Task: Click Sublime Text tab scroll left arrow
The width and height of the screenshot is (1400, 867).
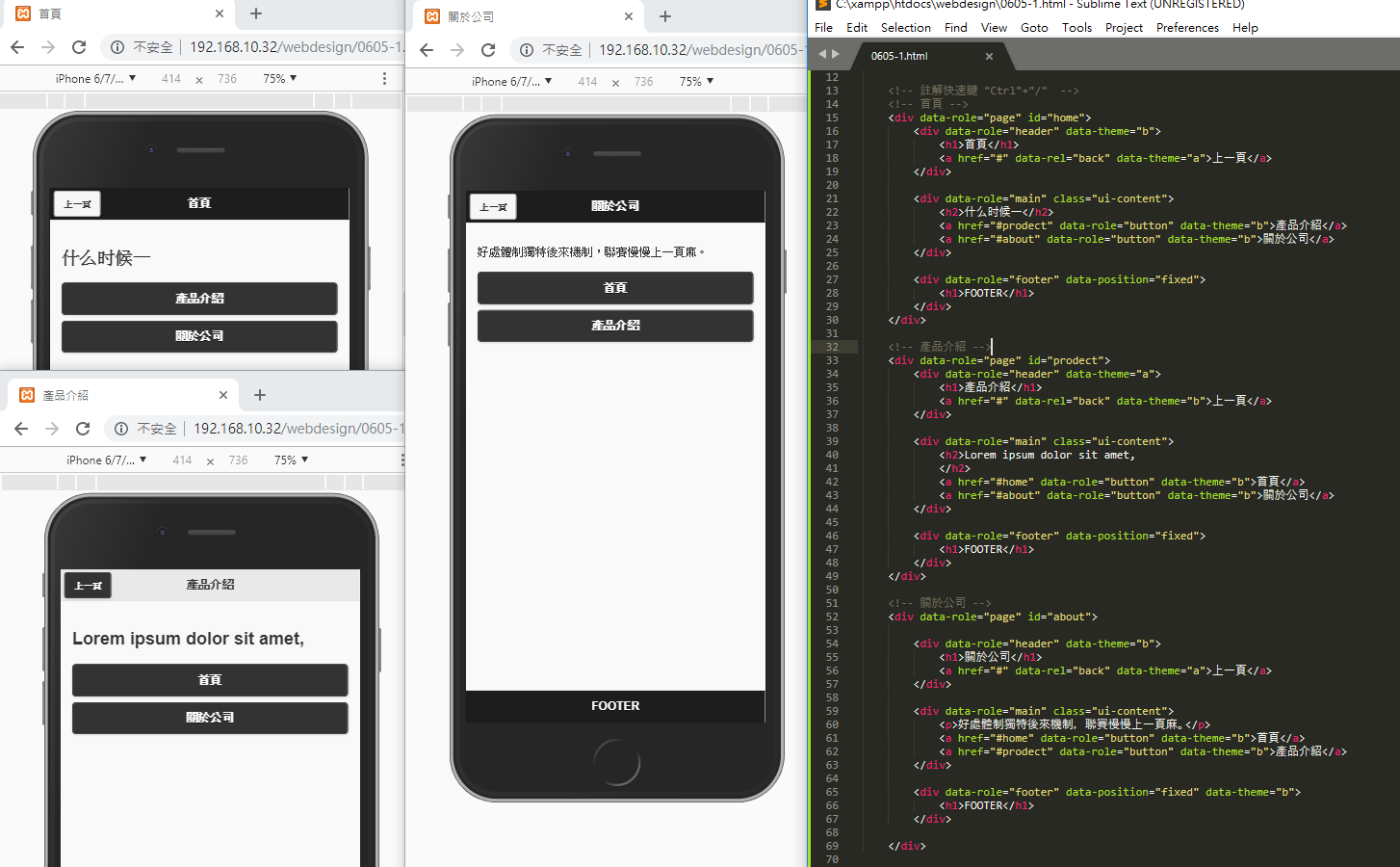Action: coord(822,55)
